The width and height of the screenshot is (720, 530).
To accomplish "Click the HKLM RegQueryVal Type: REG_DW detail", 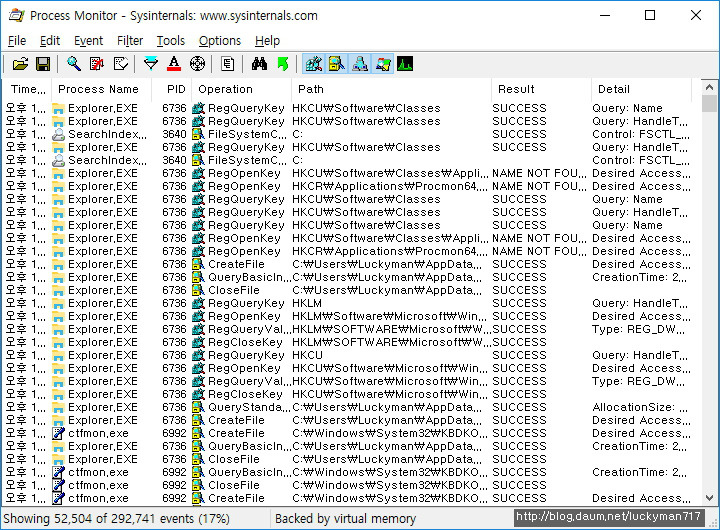I will coord(638,329).
